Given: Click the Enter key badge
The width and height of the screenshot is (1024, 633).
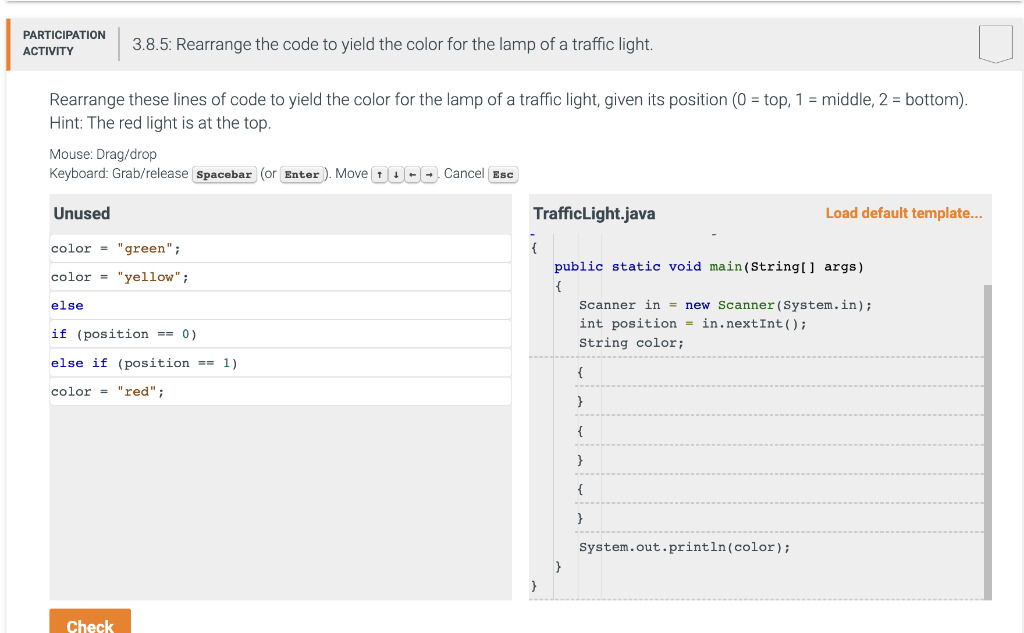Looking at the screenshot, I should tap(302, 174).
